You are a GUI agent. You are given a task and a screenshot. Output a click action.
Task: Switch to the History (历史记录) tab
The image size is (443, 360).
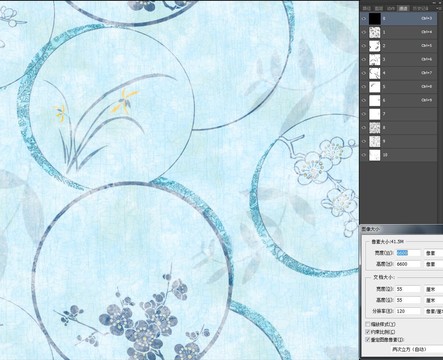[x=420, y=8]
